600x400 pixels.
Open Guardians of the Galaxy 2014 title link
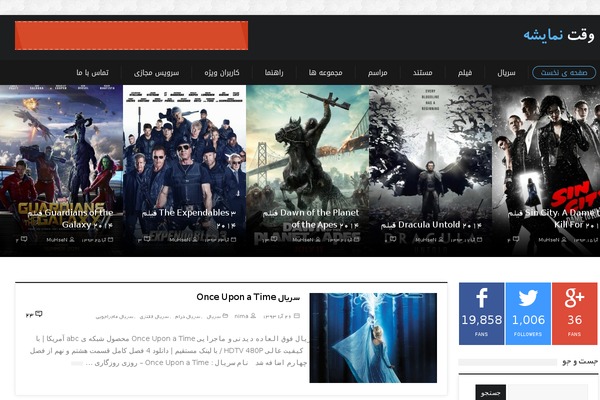tap(70, 219)
